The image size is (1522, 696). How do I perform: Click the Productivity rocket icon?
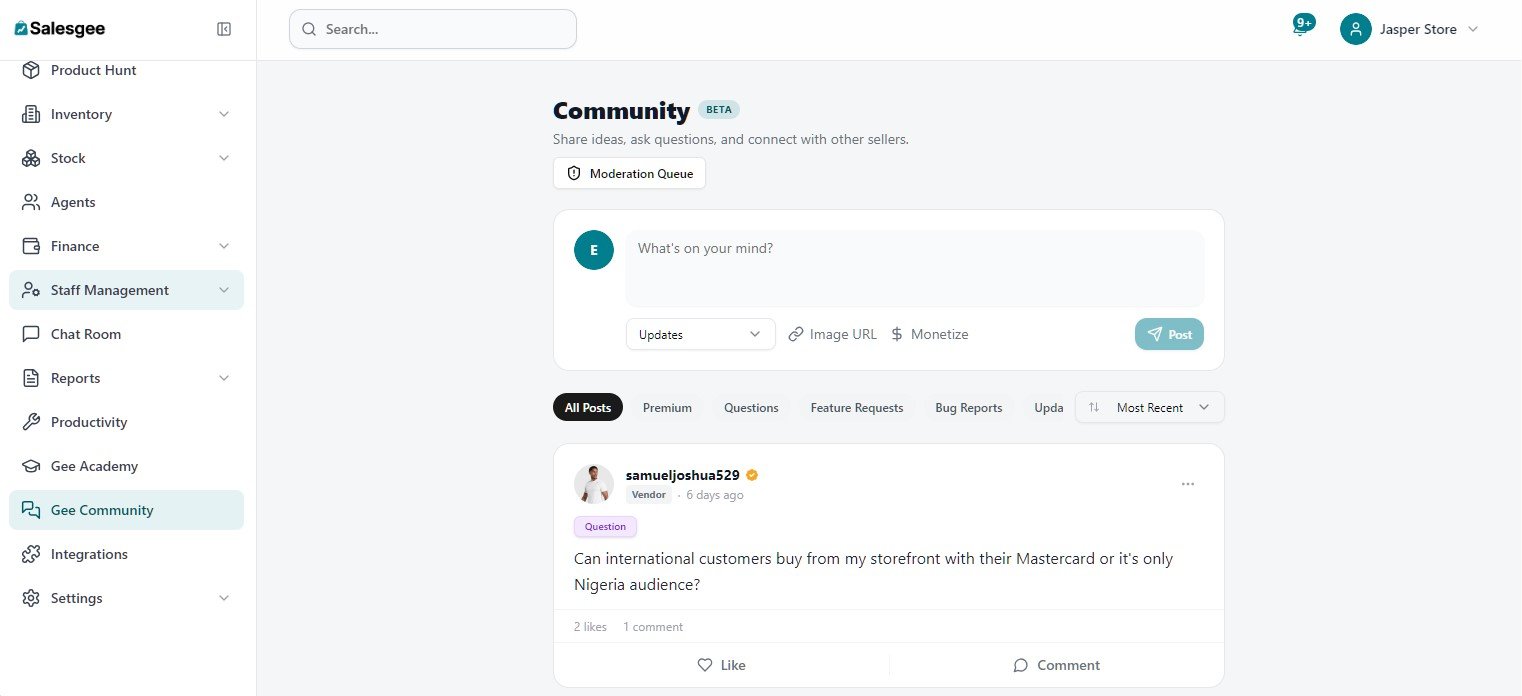click(31, 422)
